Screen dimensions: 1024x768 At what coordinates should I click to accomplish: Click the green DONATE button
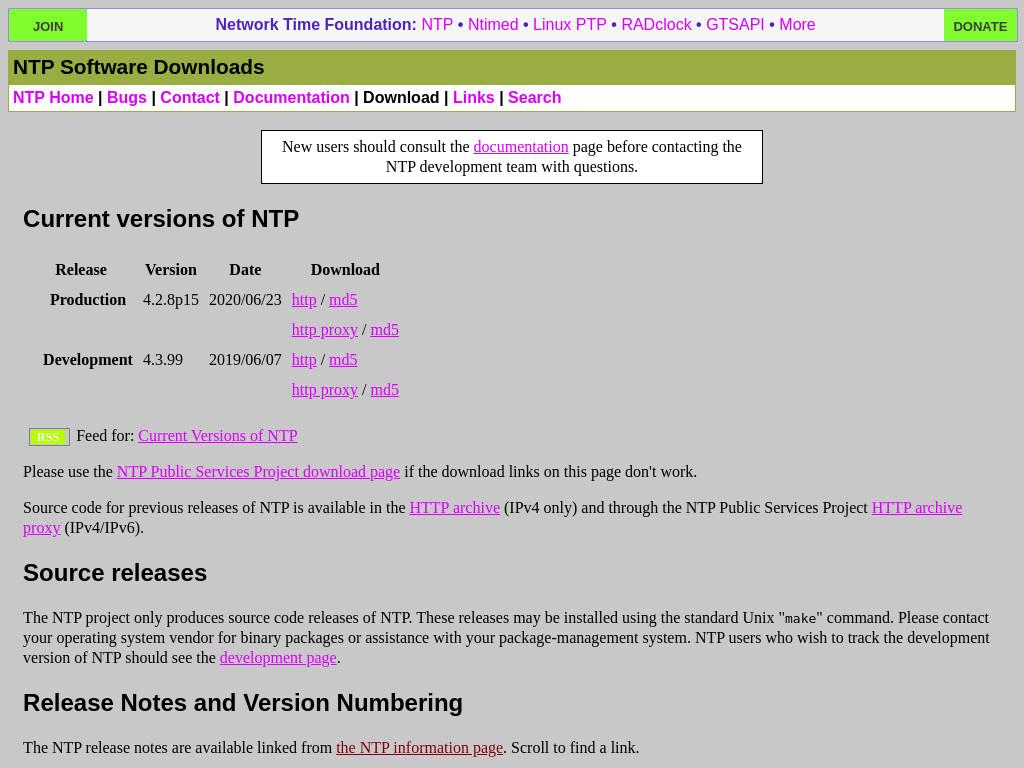980,25
